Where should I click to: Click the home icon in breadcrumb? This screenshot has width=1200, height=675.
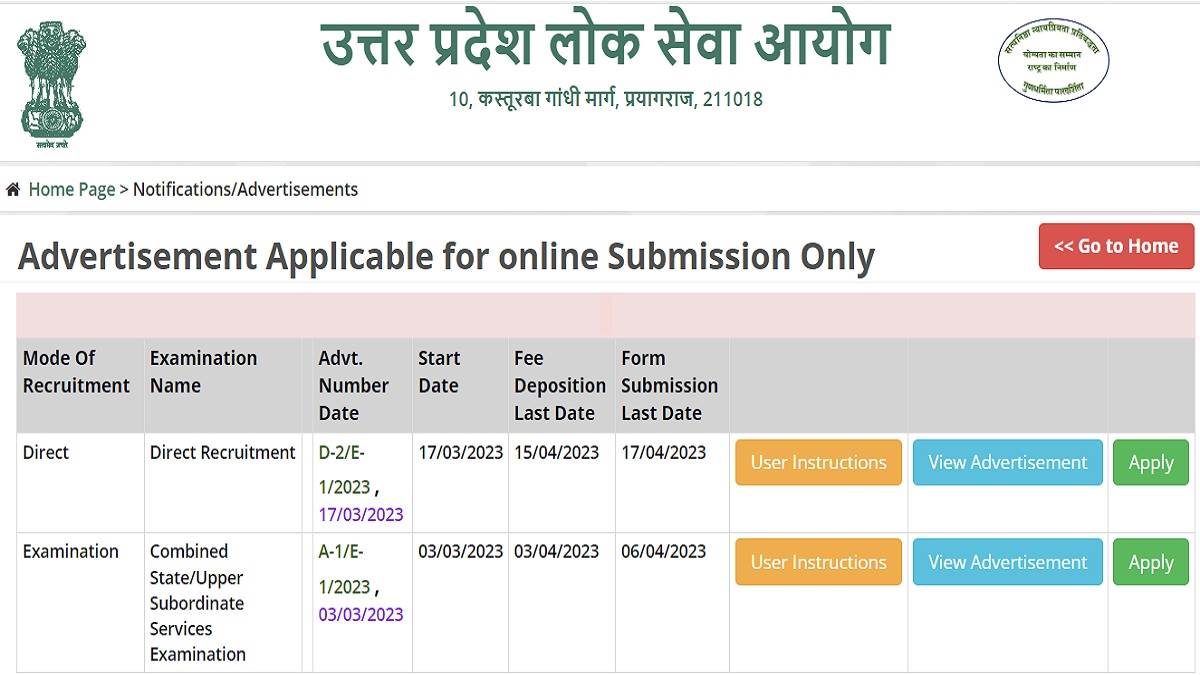coord(13,189)
